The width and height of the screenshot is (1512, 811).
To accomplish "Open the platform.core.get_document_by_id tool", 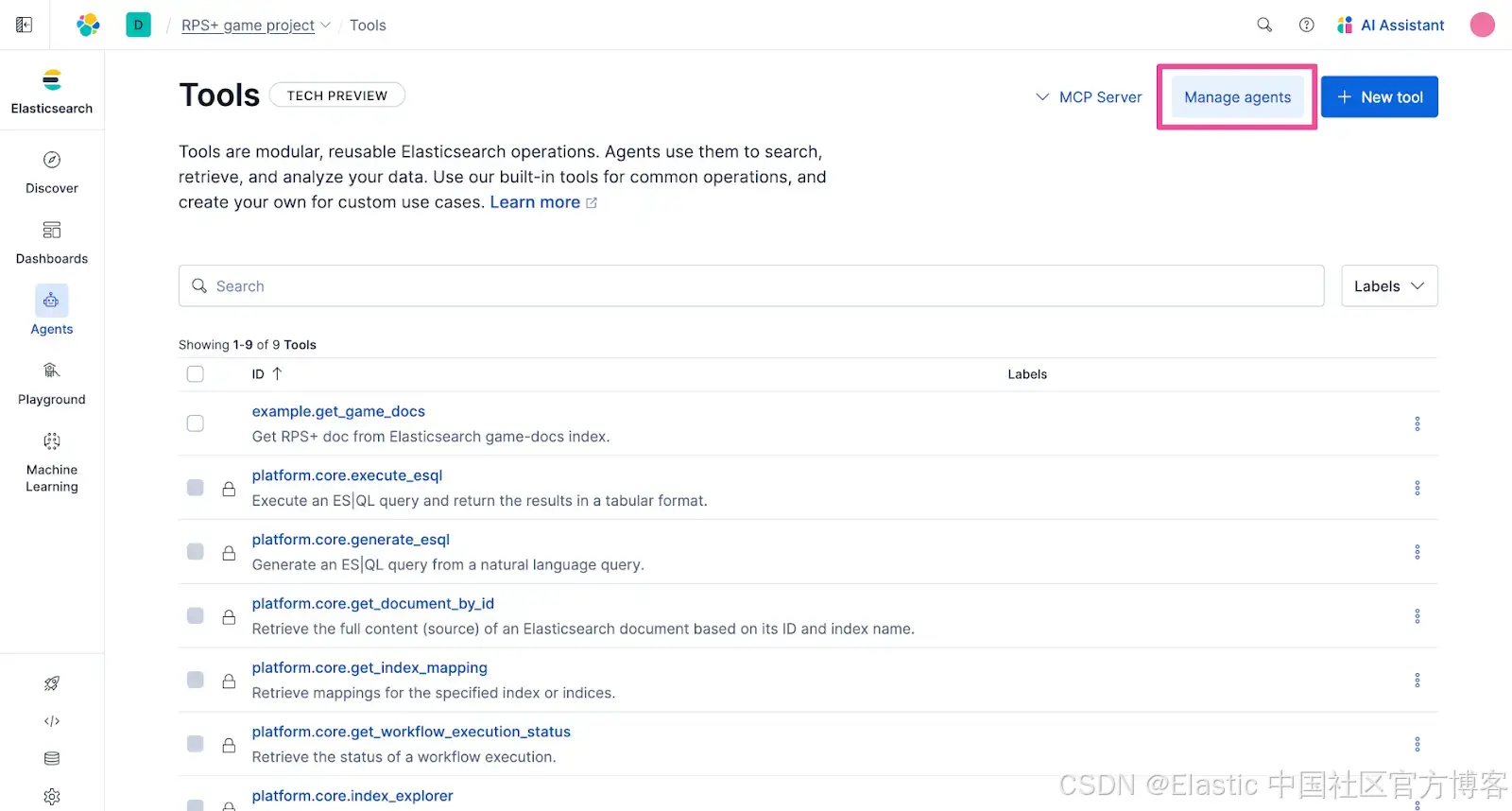I will click(373, 604).
